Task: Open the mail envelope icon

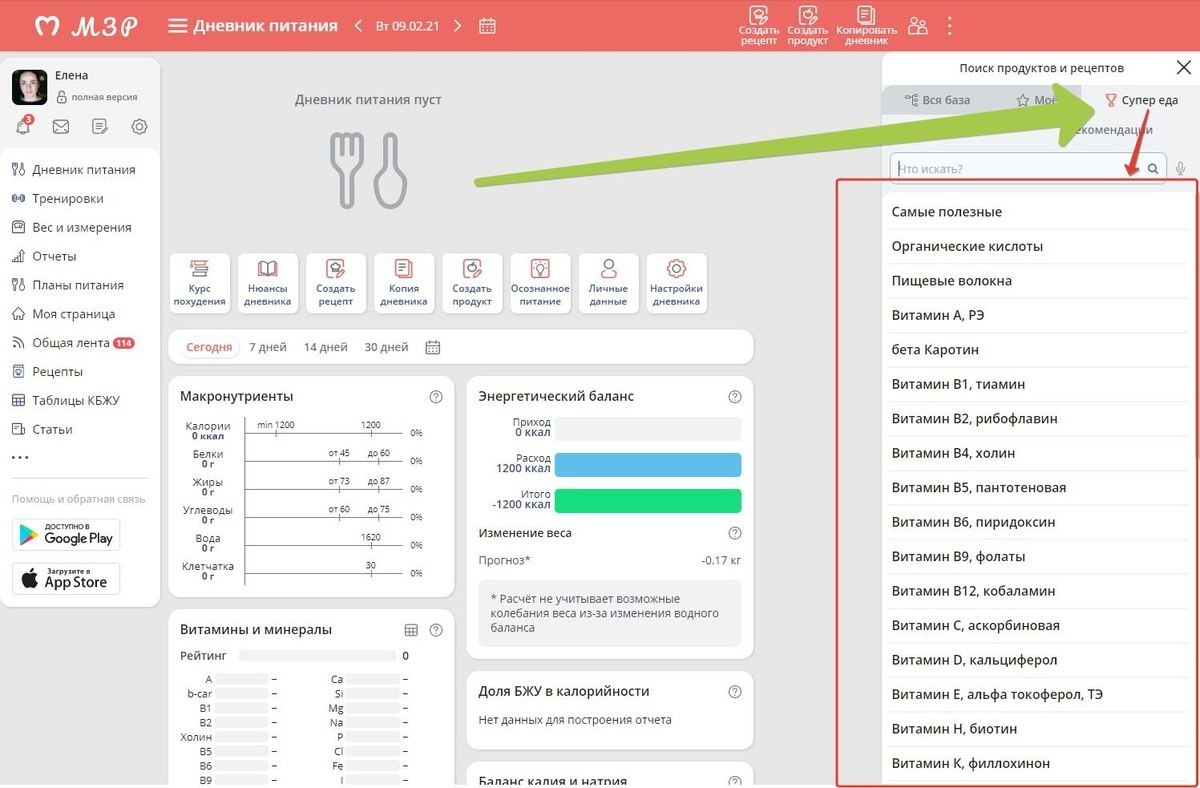Action: click(x=61, y=127)
